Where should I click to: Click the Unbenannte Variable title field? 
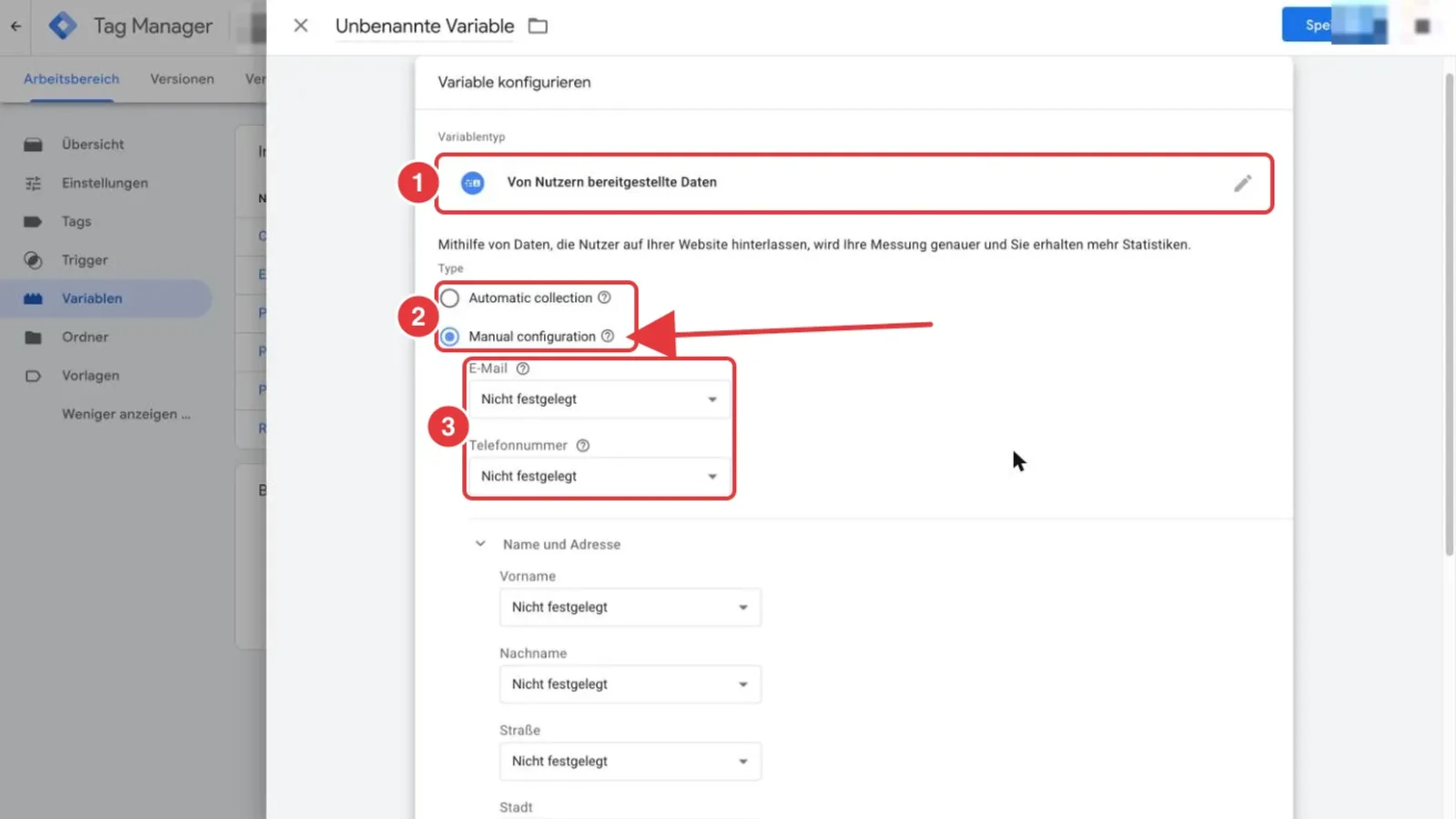tap(424, 26)
